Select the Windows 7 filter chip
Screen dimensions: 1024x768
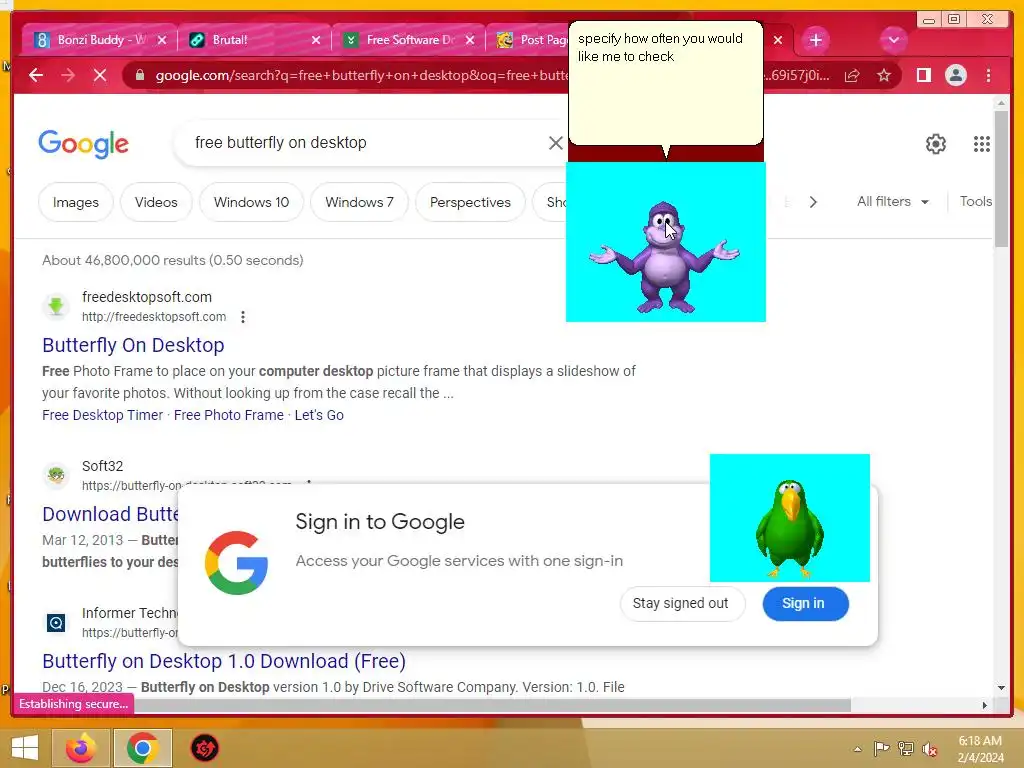pyautogui.click(x=359, y=202)
